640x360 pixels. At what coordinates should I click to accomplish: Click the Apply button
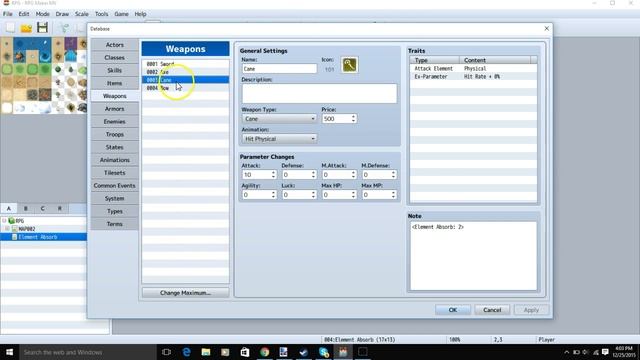click(x=531, y=310)
